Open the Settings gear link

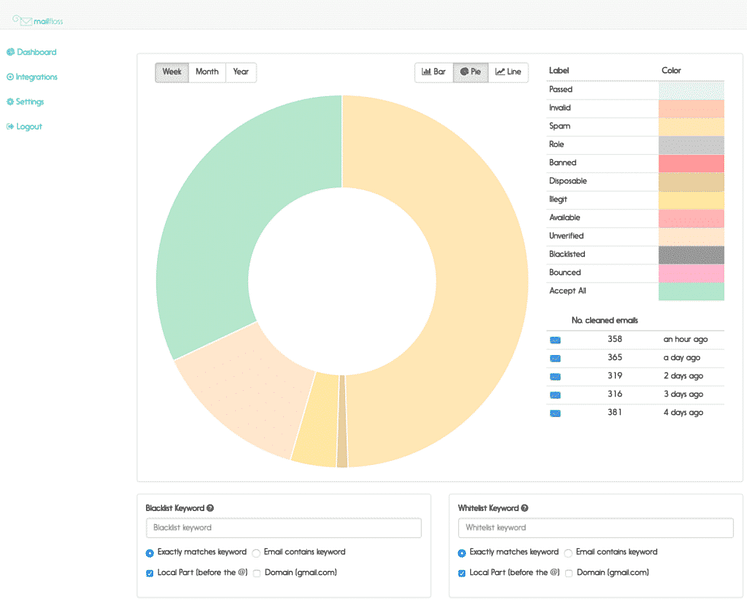25,102
